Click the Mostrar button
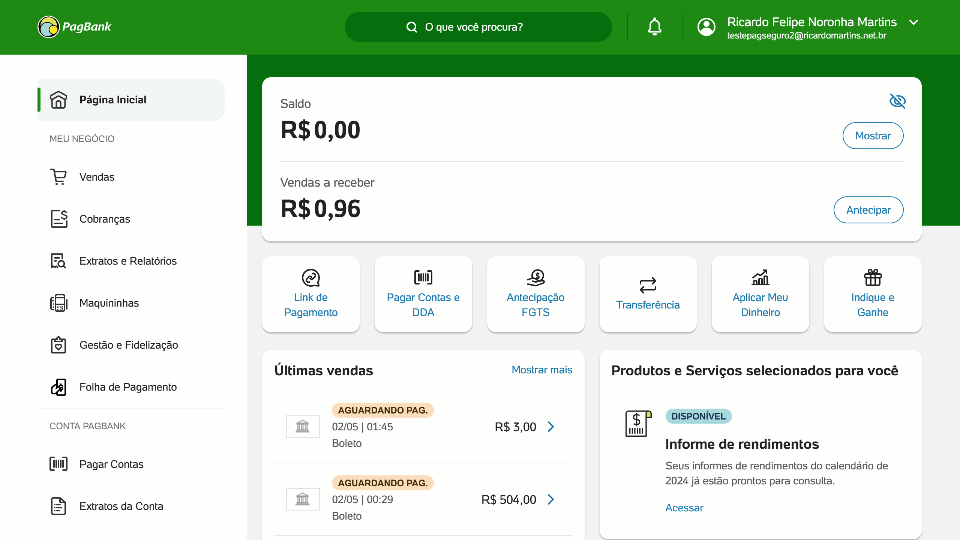The width and height of the screenshot is (960, 540). pos(872,136)
